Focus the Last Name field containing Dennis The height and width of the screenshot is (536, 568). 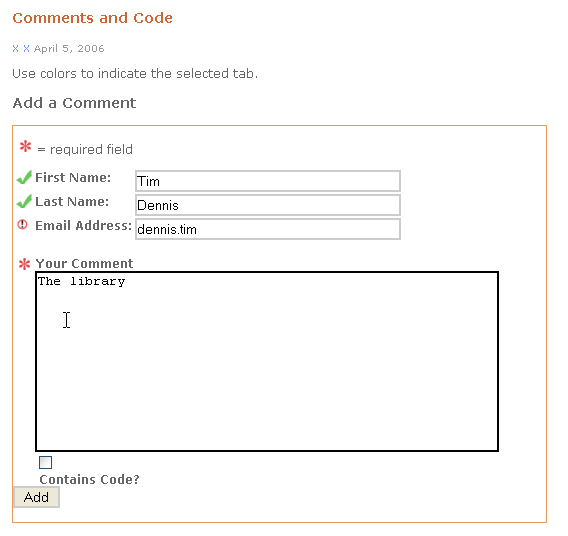point(268,205)
